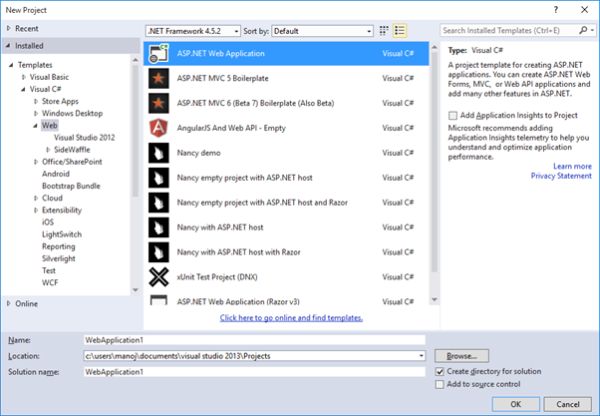Click icon for Nancy with ASP.NET host with Razor
The width and height of the screenshot is (600, 416).
pyautogui.click(x=158, y=253)
